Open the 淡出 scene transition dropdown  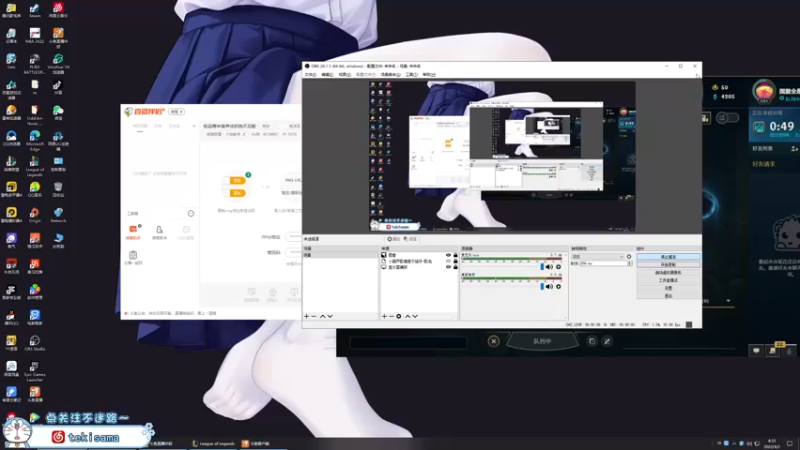[x=597, y=257]
